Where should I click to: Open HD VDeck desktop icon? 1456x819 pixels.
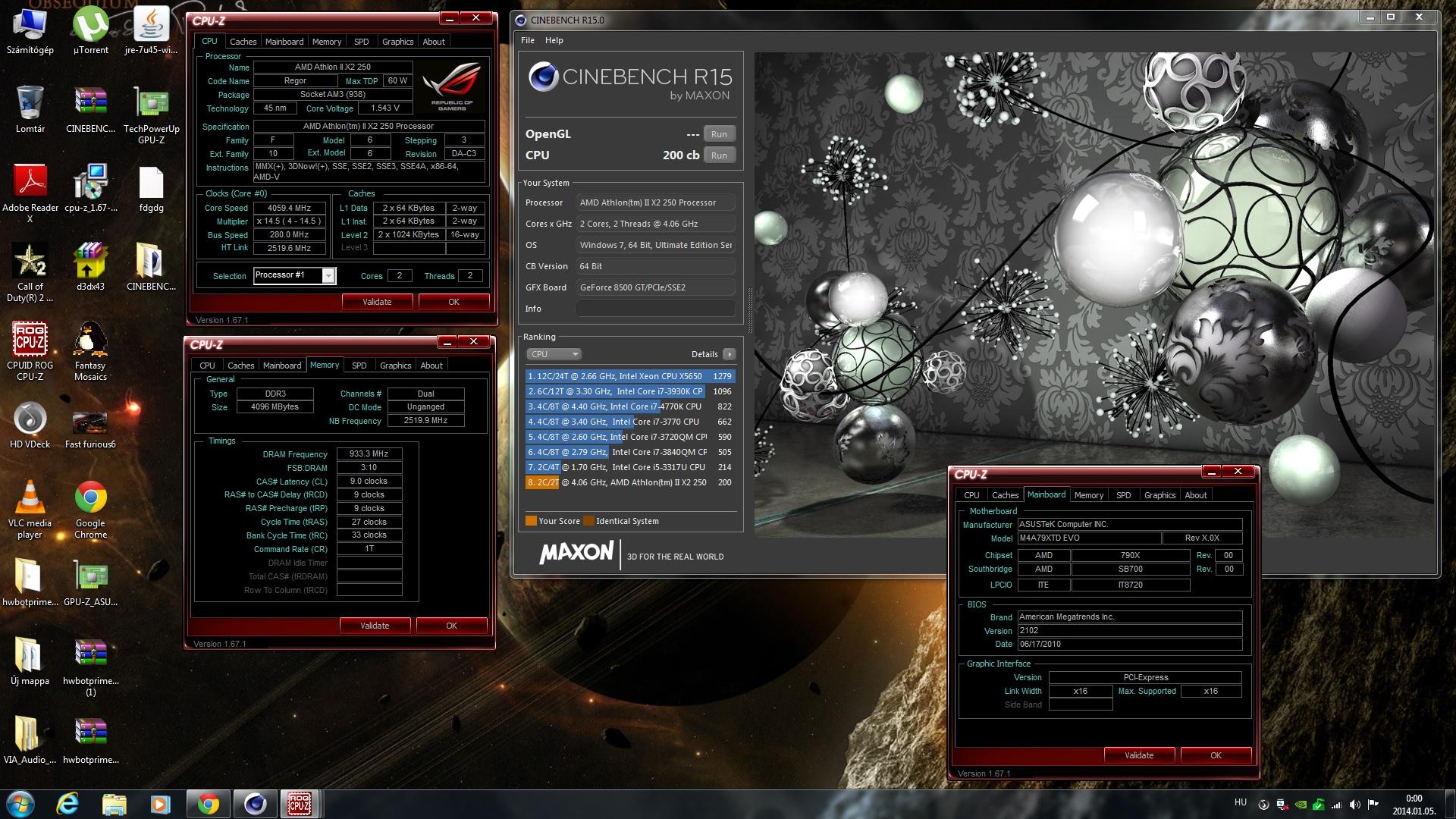click(30, 425)
